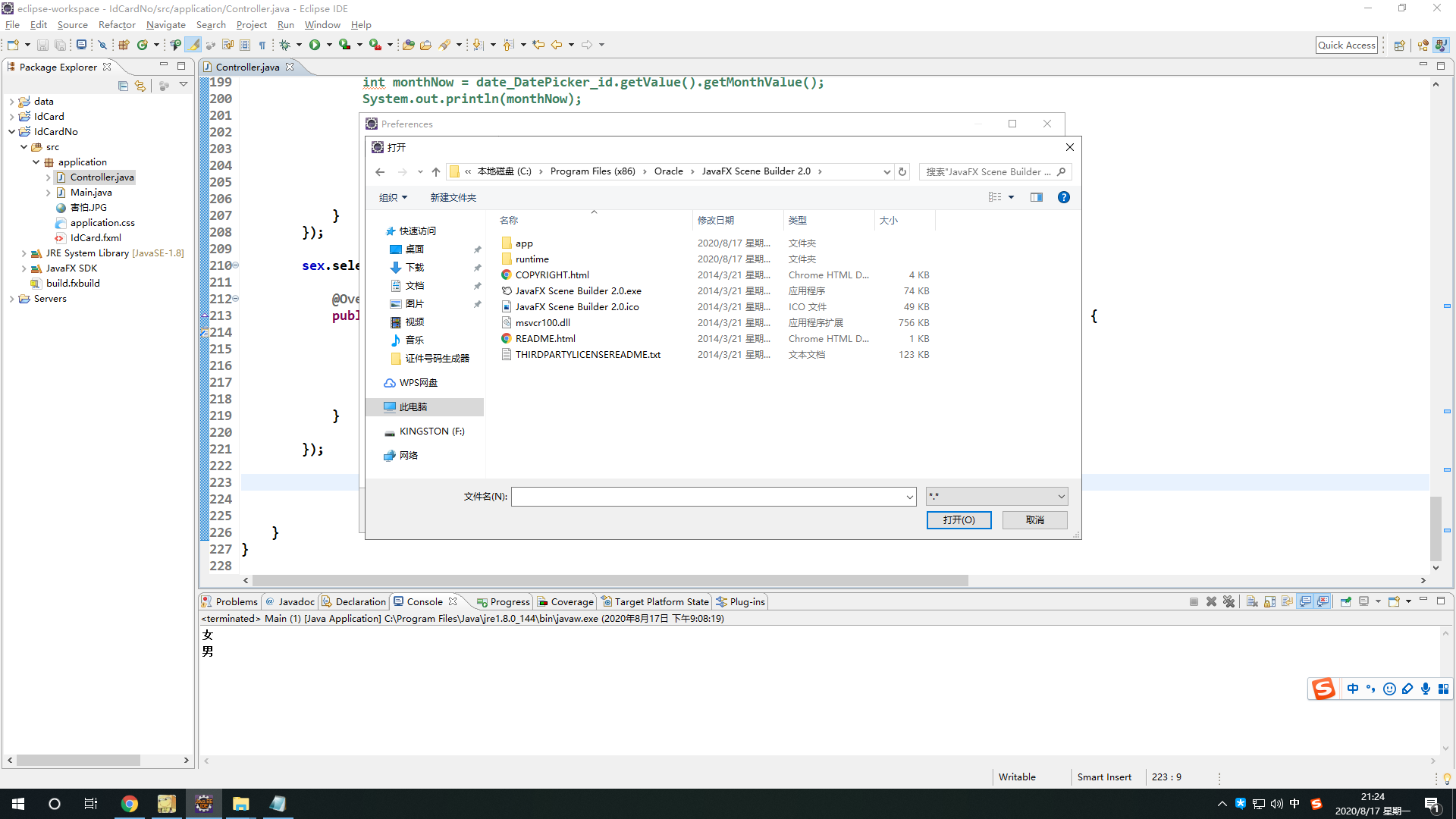Open the file type filter dropdown
This screenshot has height=819, width=1456.
(x=996, y=497)
